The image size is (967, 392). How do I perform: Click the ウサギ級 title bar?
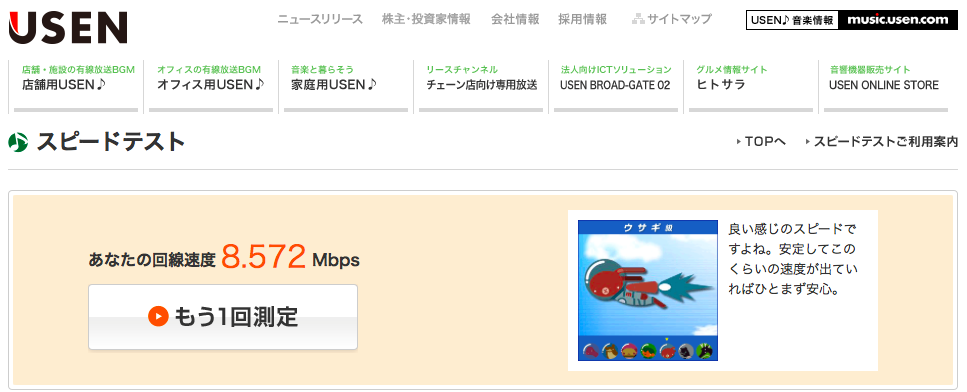(648, 227)
